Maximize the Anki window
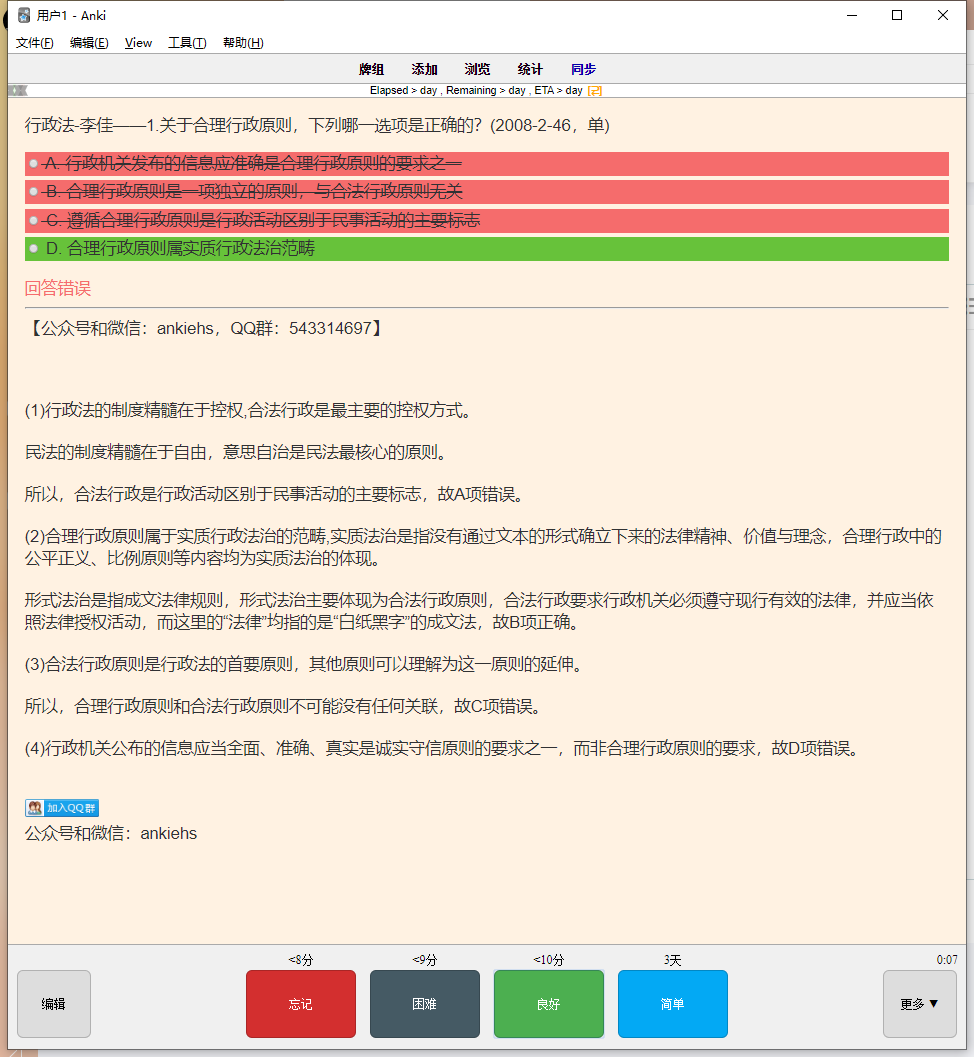This screenshot has width=974, height=1057. click(897, 15)
